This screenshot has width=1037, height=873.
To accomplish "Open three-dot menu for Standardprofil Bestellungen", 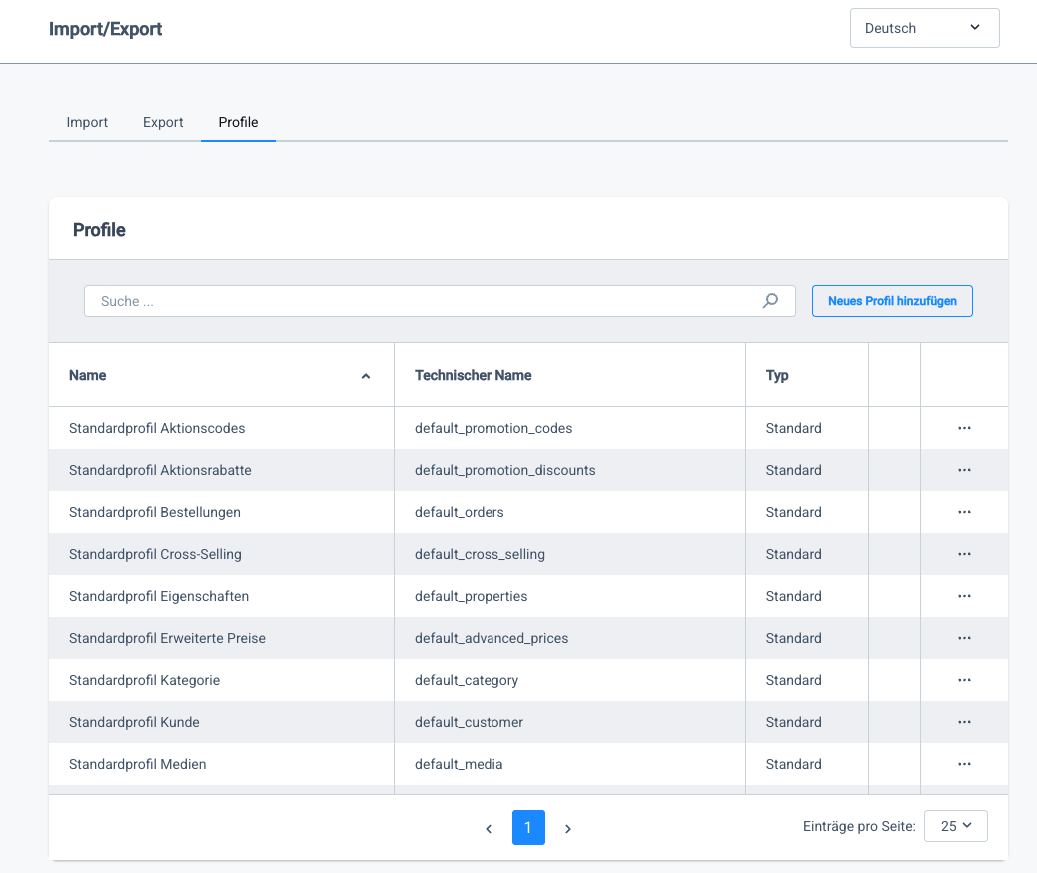I will click(x=964, y=512).
